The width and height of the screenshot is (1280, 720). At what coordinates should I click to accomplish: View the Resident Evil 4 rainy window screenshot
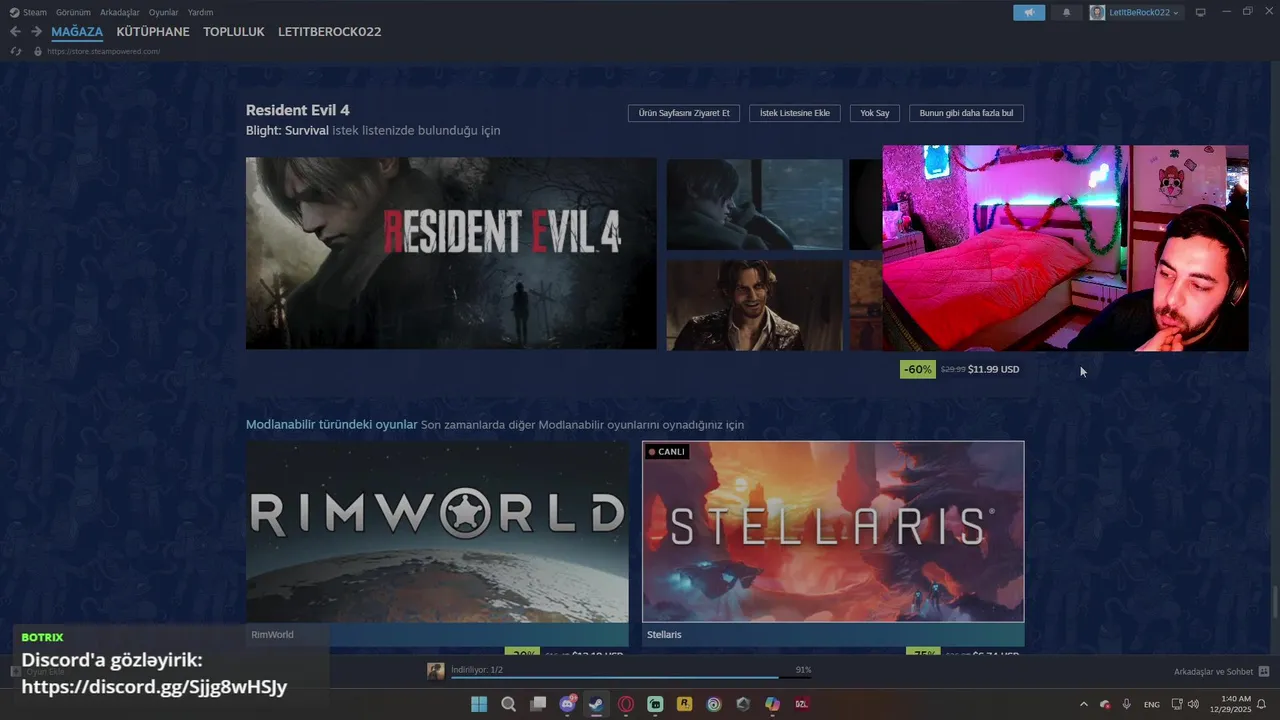point(755,204)
